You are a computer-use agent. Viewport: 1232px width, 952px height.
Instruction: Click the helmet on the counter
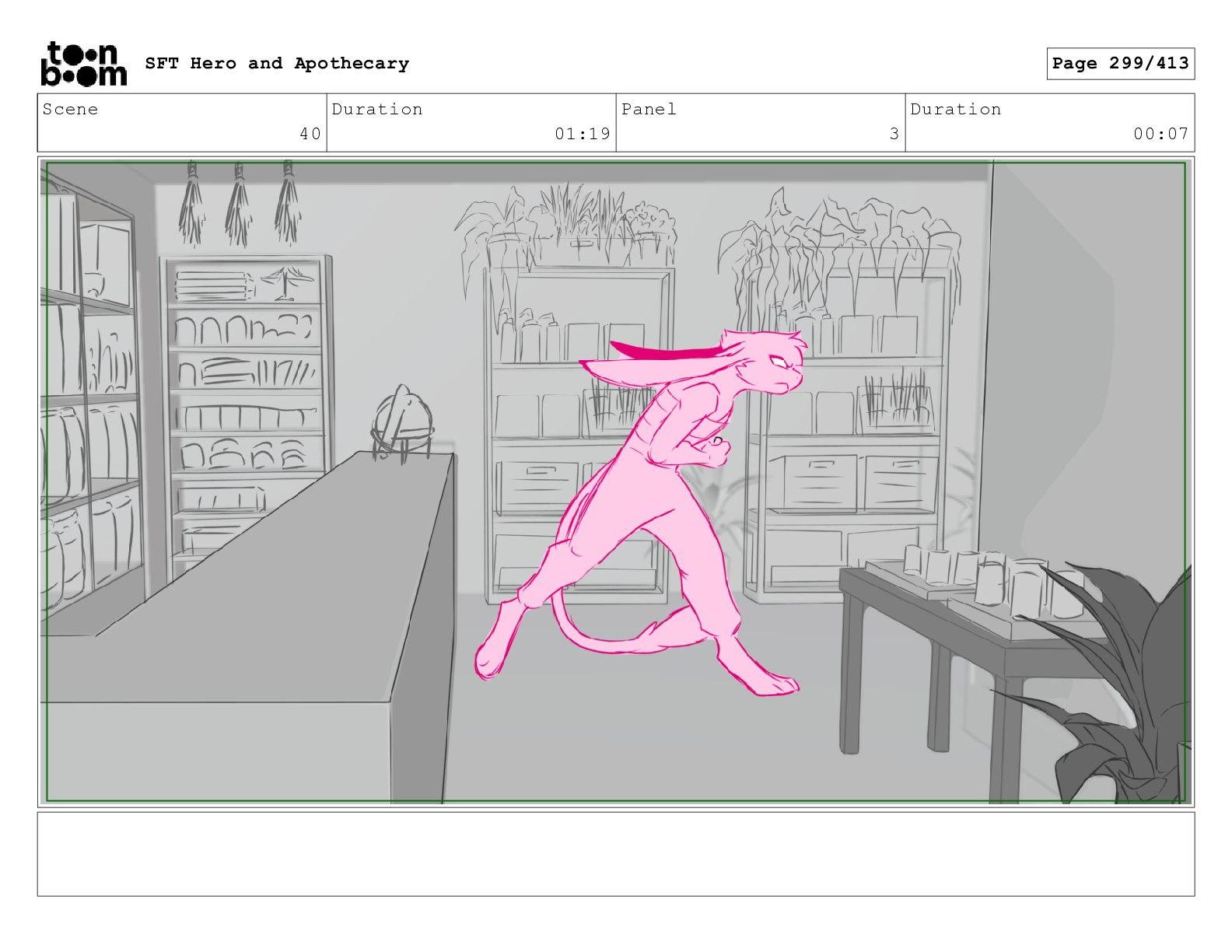(403, 424)
